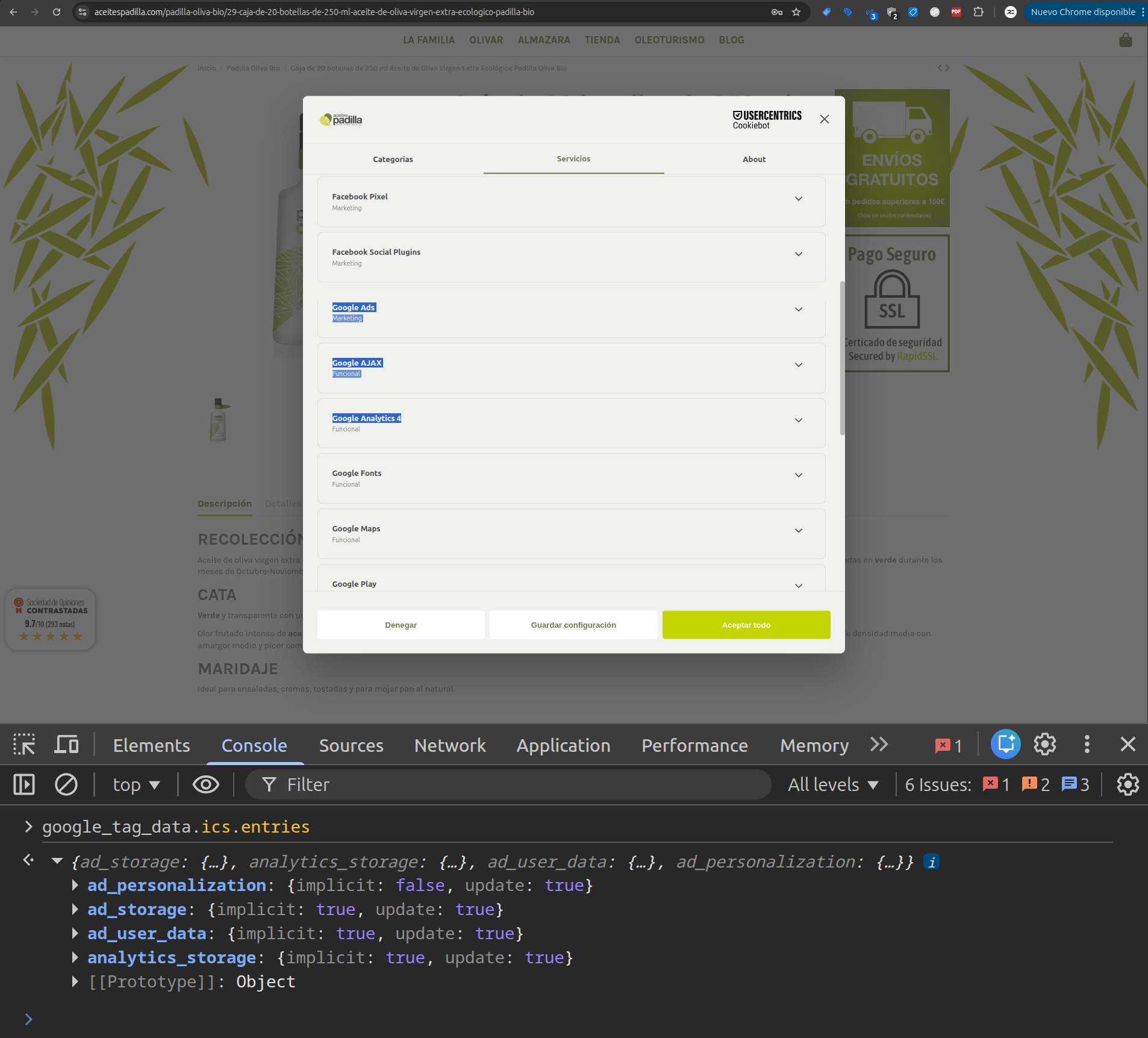
Task: Click the red PDF extension icon
Action: [956, 12]
